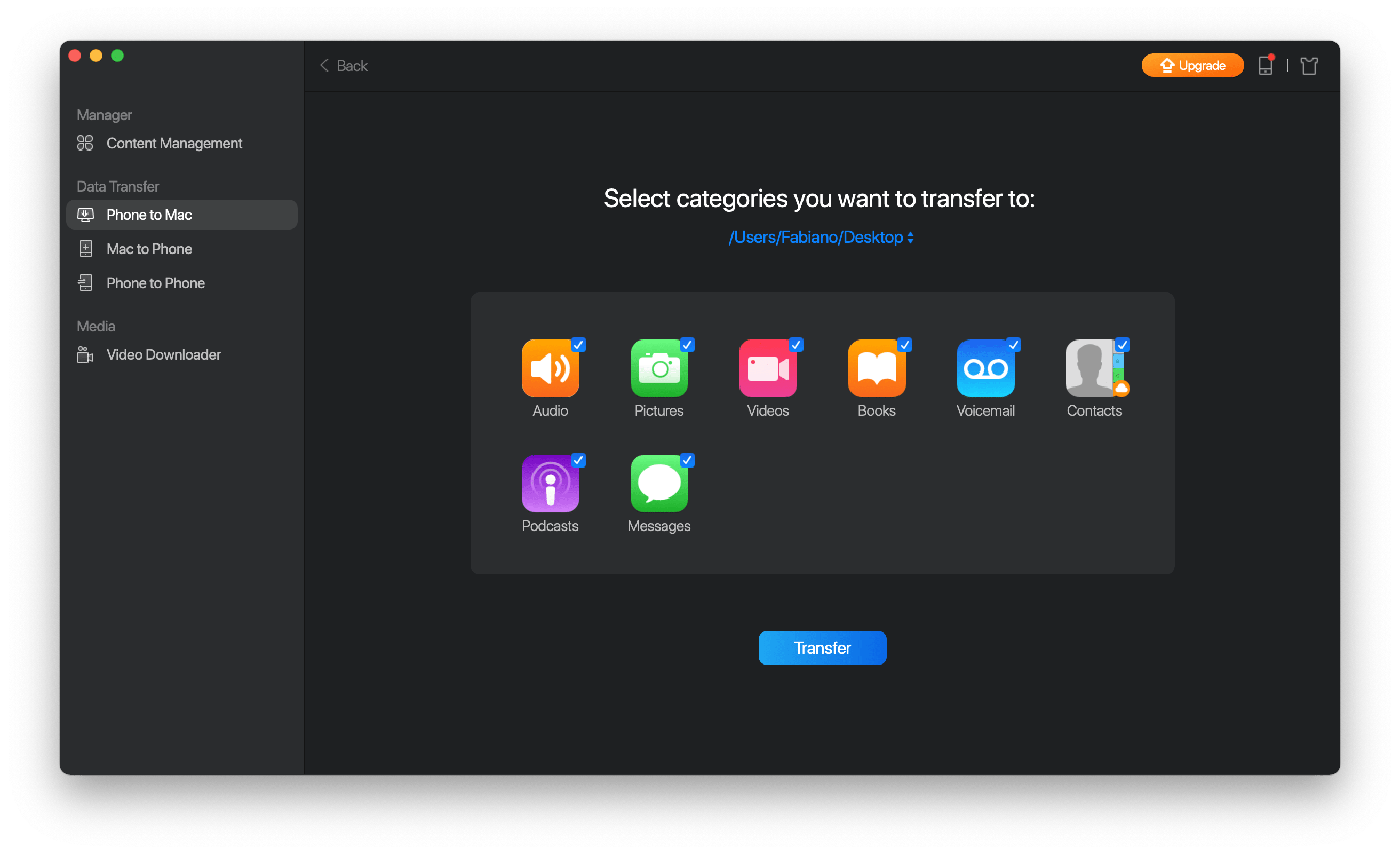The image size is (1400, 854).
Task: Click the Videos label text
Action: (x=768, y=410)
